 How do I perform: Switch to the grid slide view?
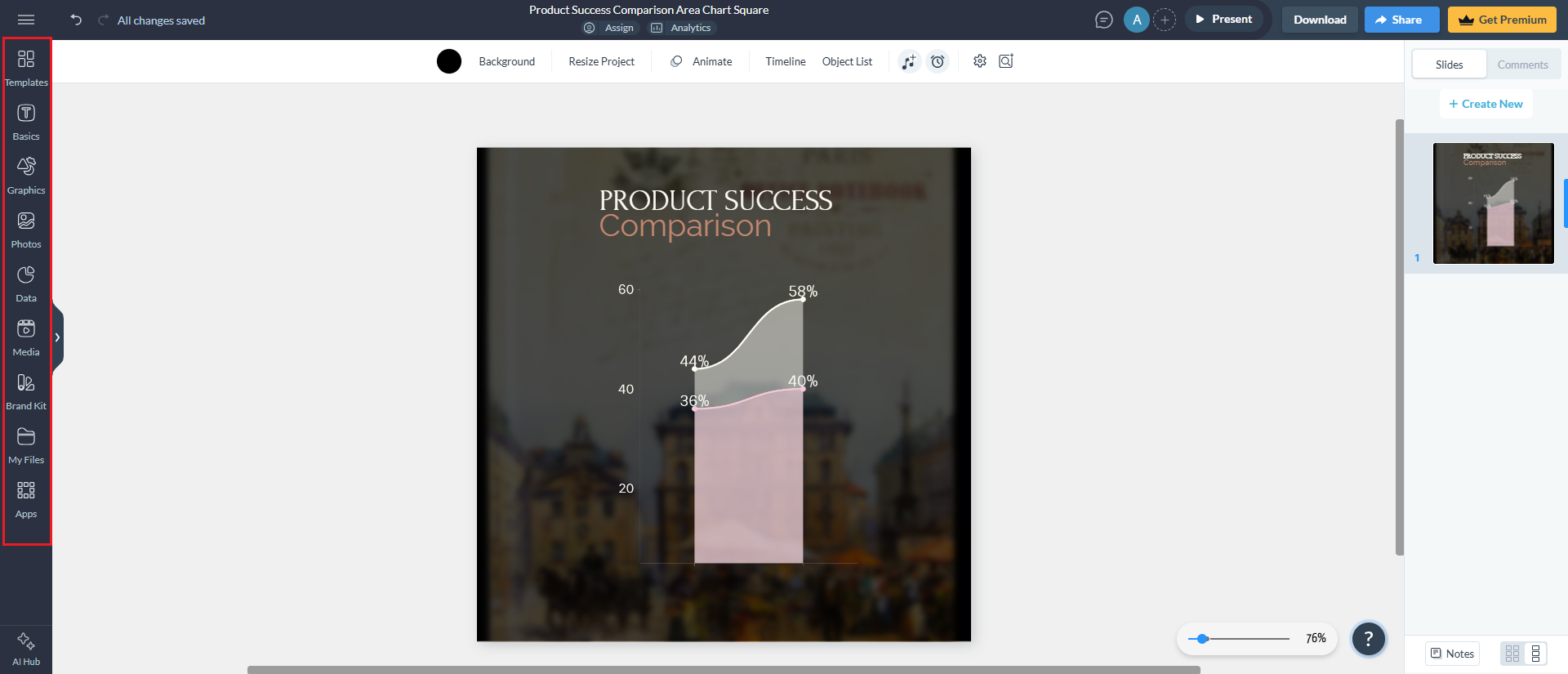[1512, 654]
